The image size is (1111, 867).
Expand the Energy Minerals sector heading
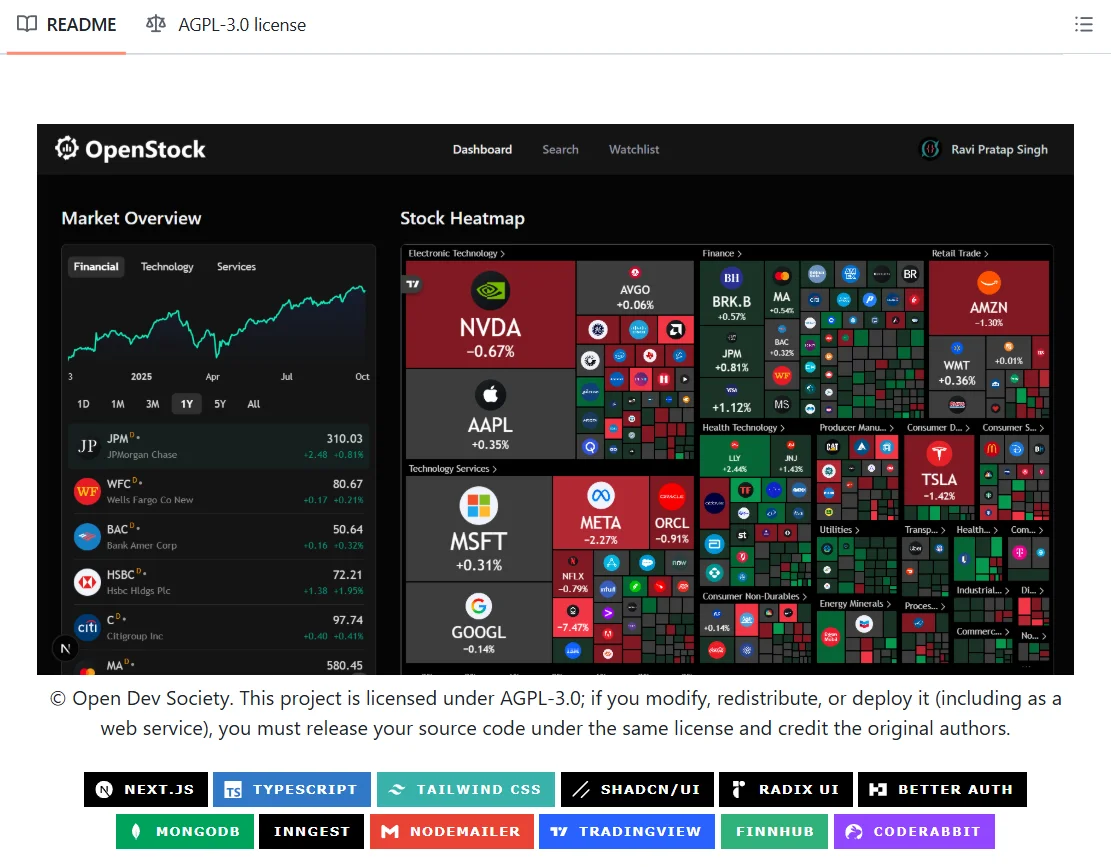855,604
